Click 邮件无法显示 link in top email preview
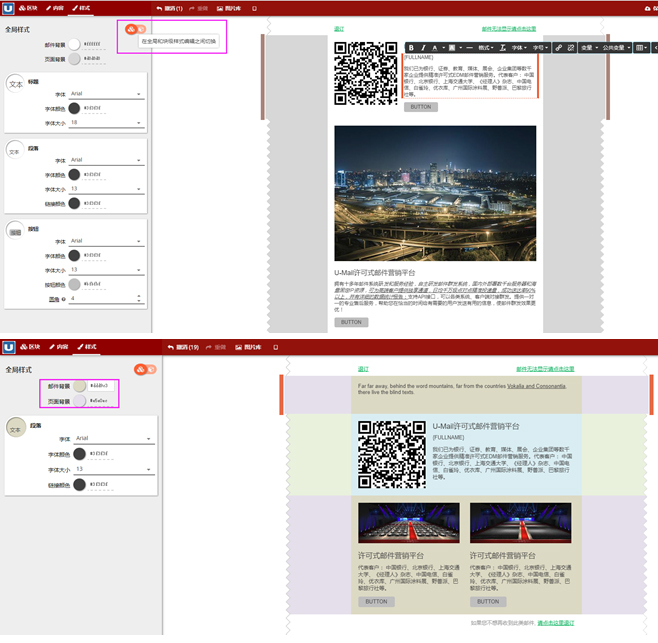Screen dimensions: 658x643 tap(509, 29)
